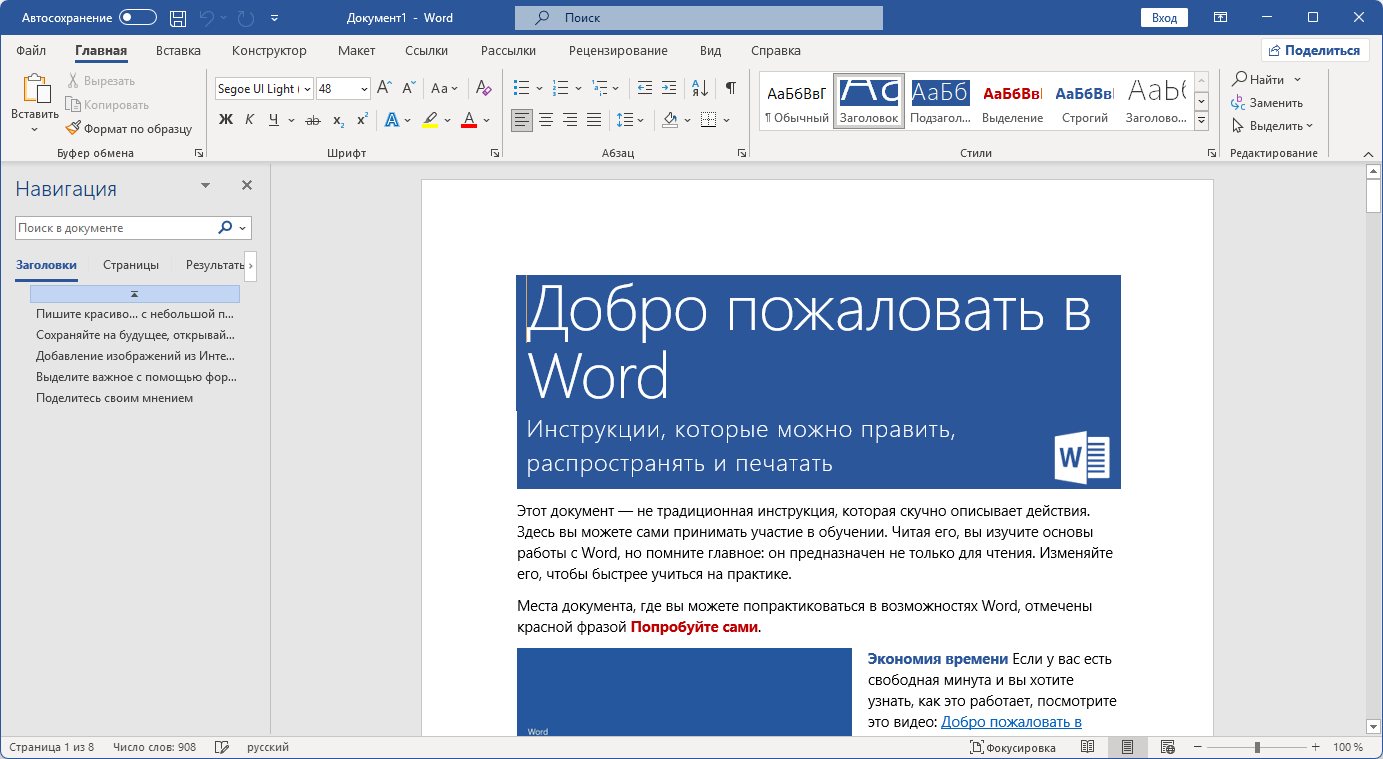The height and width of the screenshot is (759, 1383).
Task: Expand the numbered list dropdown arrow
Action: pyautogui.click(x=578, y=89)
